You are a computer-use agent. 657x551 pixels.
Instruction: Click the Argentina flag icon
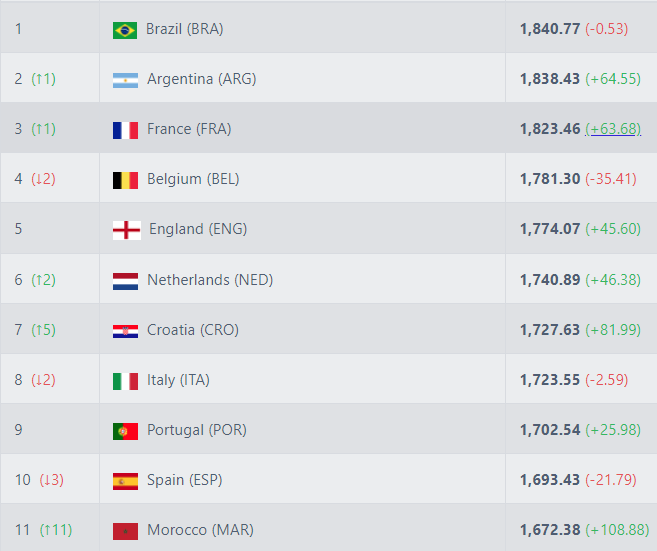click(x=125, y=79)
